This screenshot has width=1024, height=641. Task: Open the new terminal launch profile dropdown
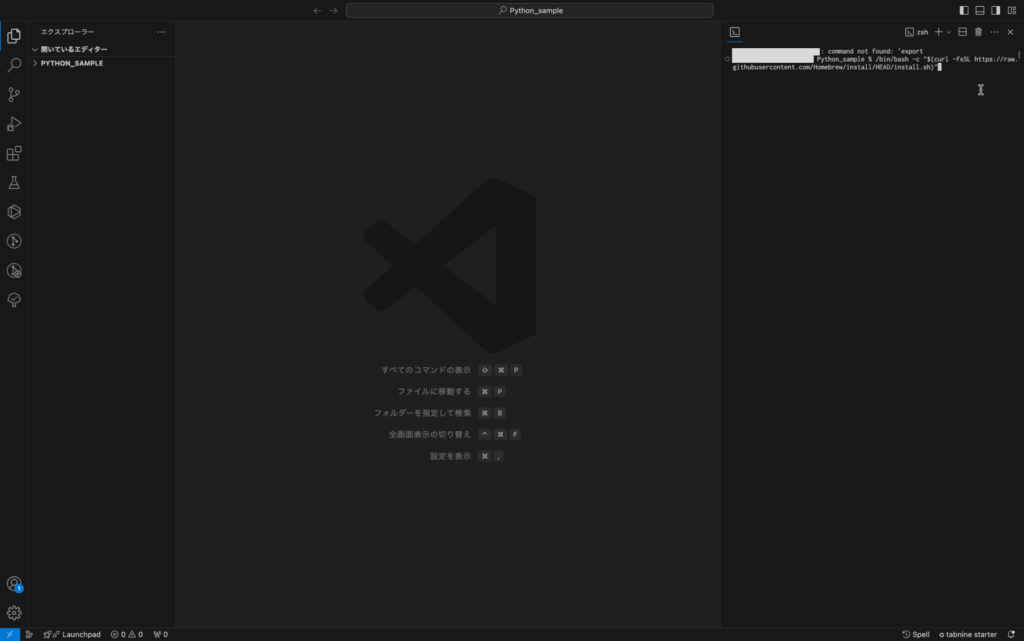click(949, 32)
